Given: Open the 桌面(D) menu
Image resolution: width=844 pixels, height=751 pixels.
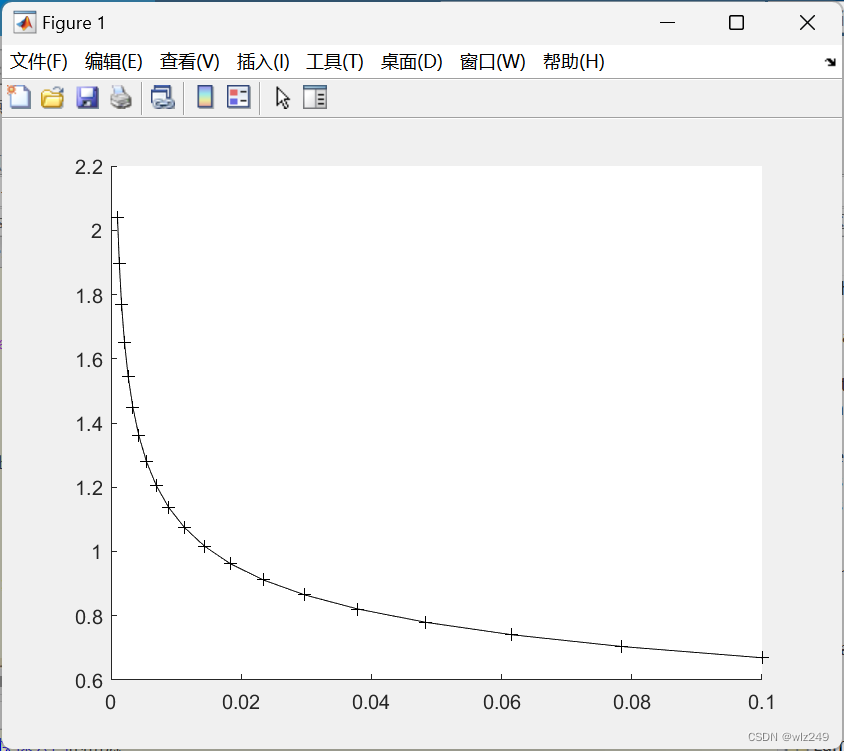Looking at the screenshot, I should click(411, 61).
